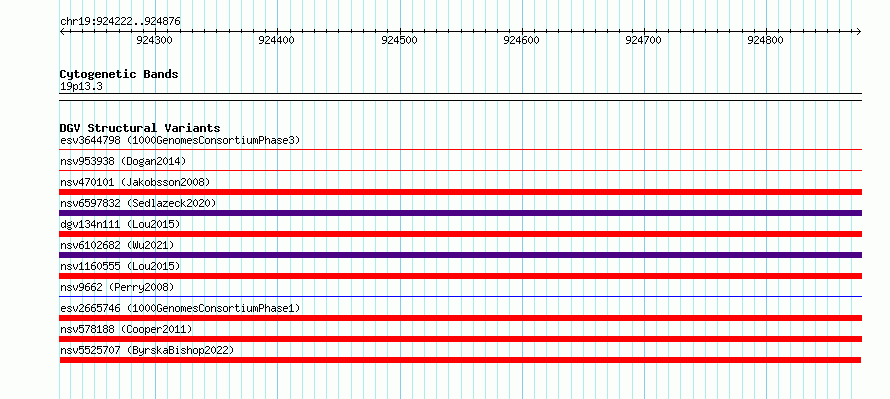
Task: Open variant dgv134n111 (Lou2015) label
Action: [120, 224]
